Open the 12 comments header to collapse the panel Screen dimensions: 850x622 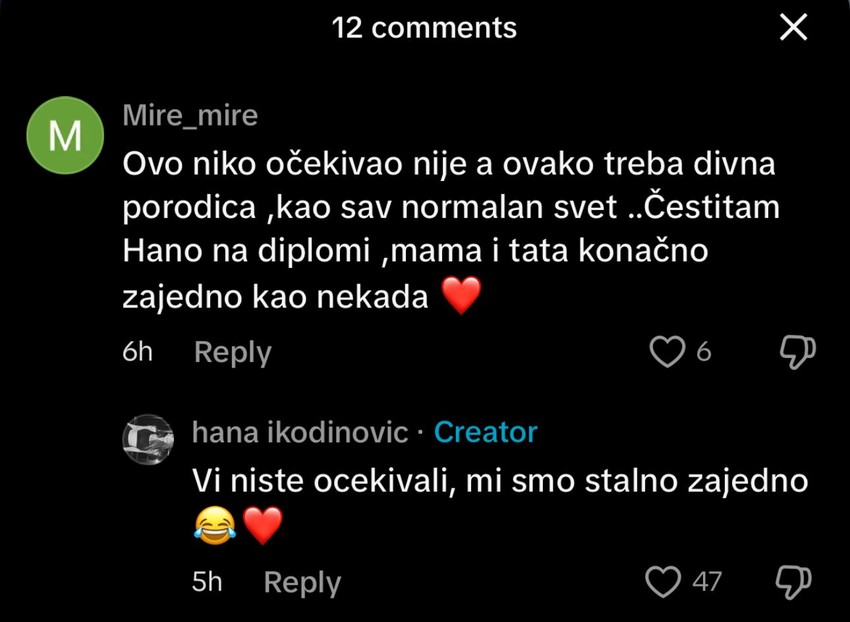[x=424, y=27]
